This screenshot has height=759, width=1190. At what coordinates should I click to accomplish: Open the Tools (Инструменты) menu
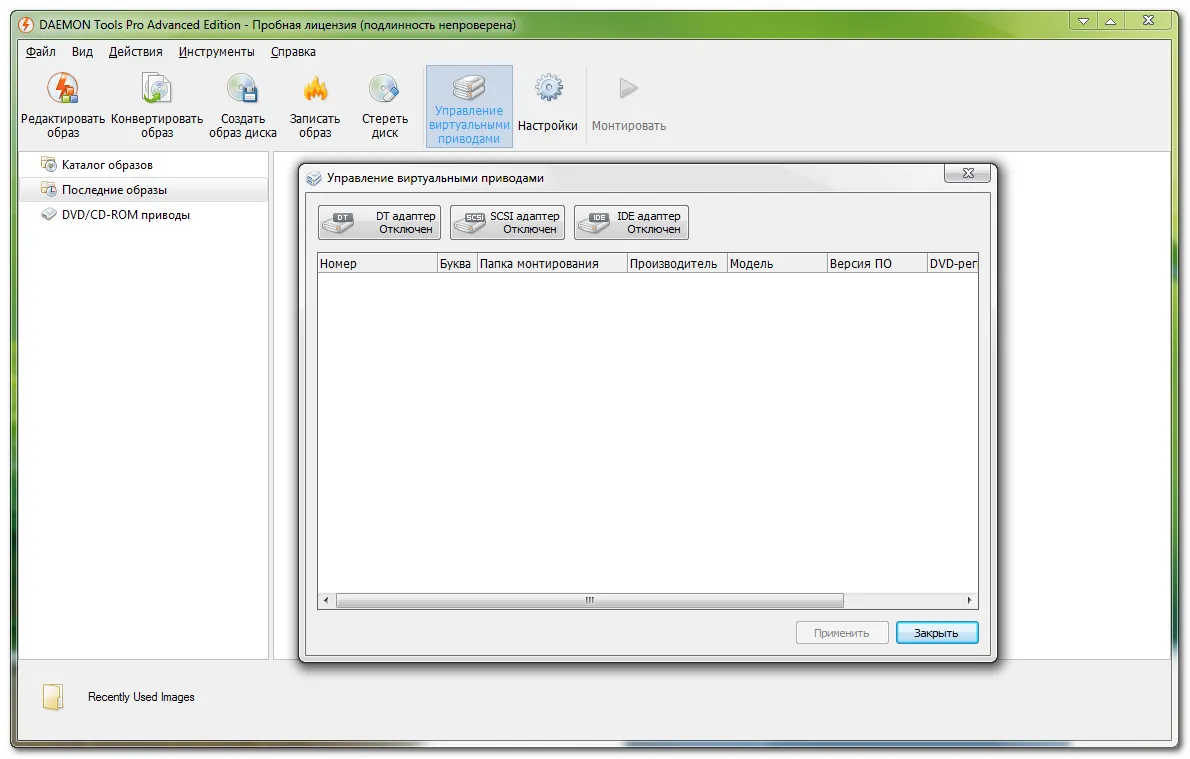pyautogui.click(x=216, y=52)
